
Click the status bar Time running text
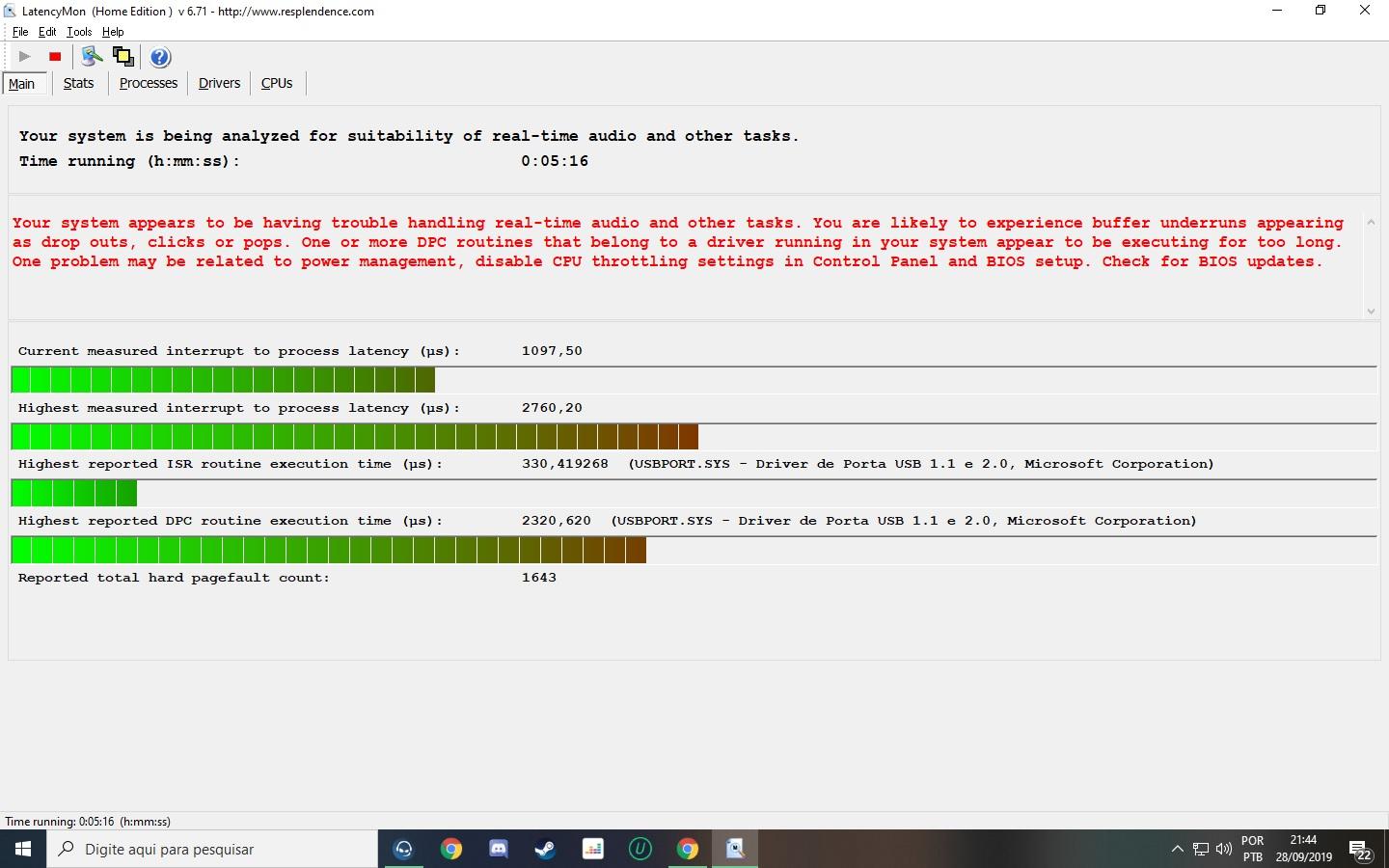88,822
